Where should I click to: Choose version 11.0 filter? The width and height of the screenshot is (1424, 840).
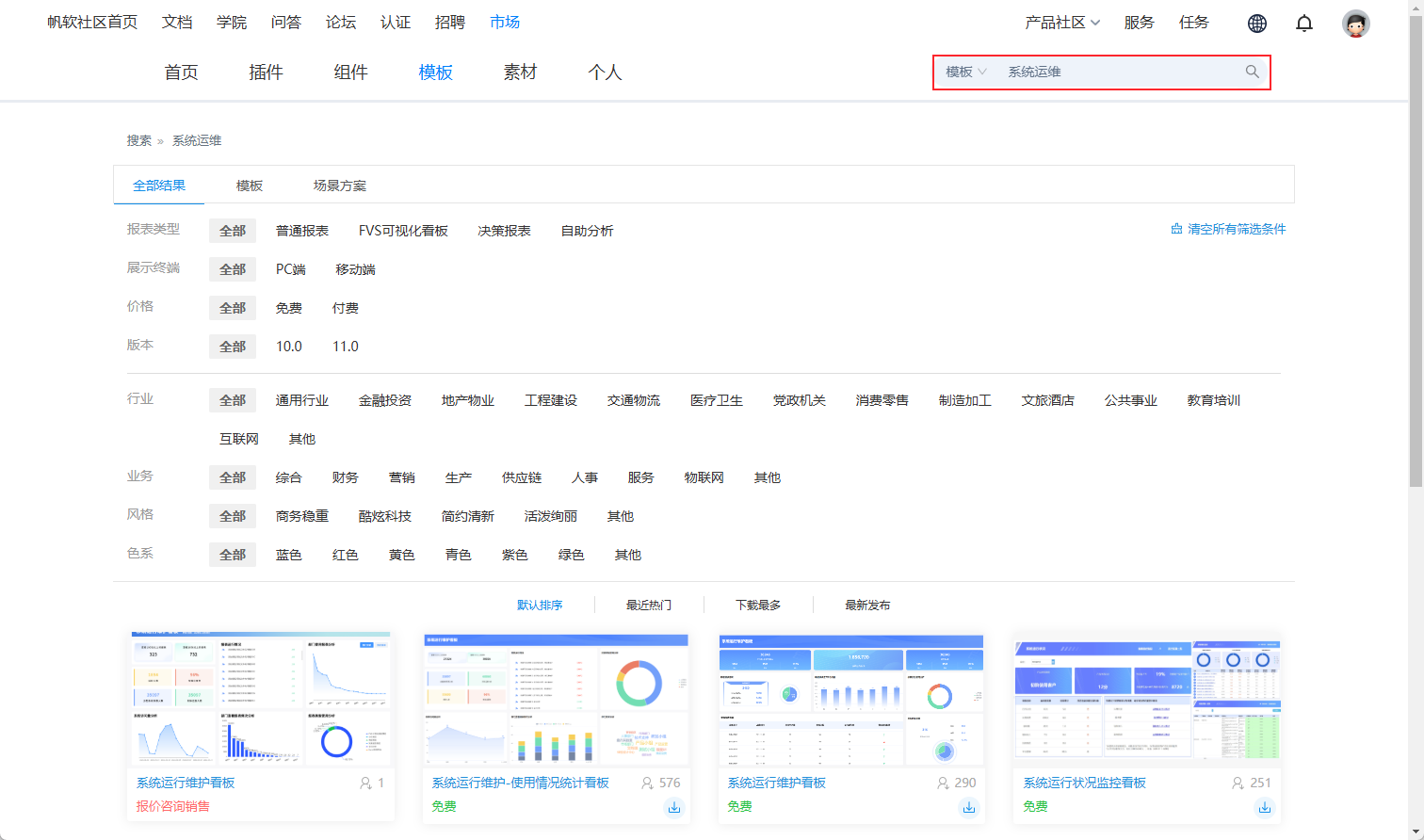pos(345,347)
